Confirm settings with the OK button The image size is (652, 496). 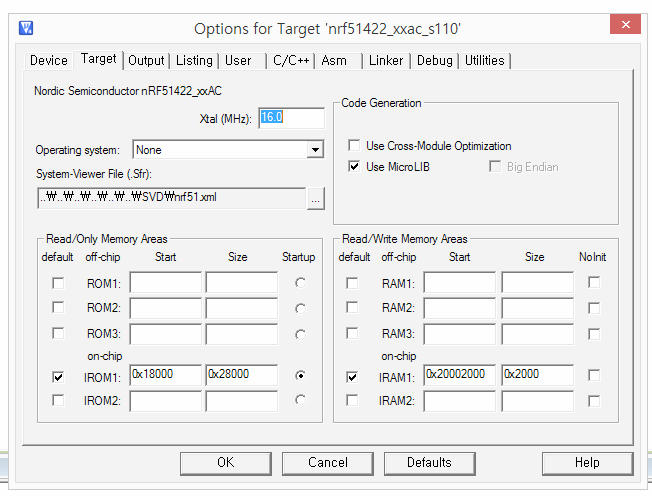coord(226,463)
